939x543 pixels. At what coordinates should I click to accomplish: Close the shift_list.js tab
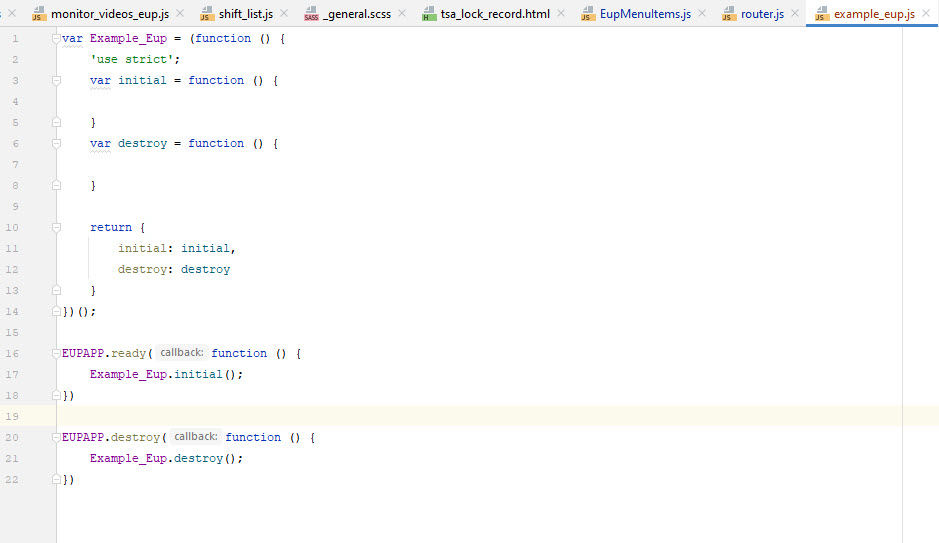284,13
